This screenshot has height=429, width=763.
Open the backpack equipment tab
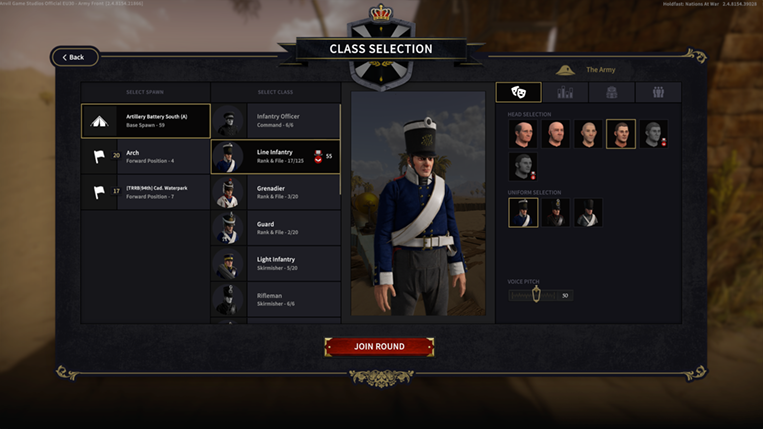(x=612, y=92)
